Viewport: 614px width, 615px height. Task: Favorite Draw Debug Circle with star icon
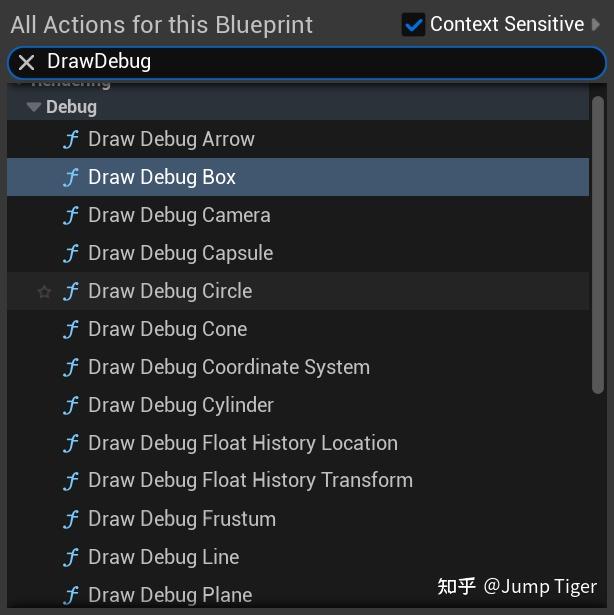point(44,292)
